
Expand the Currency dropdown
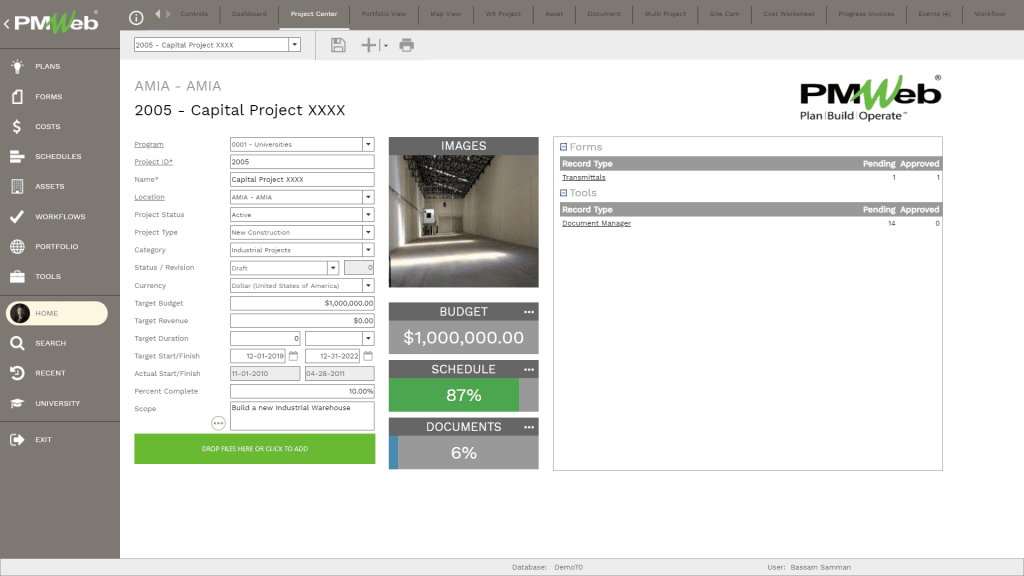[x=368, y=286]
